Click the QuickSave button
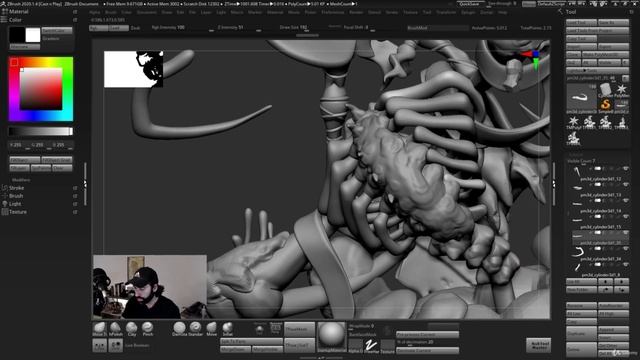The image size is (640, 360). [470, 4]
